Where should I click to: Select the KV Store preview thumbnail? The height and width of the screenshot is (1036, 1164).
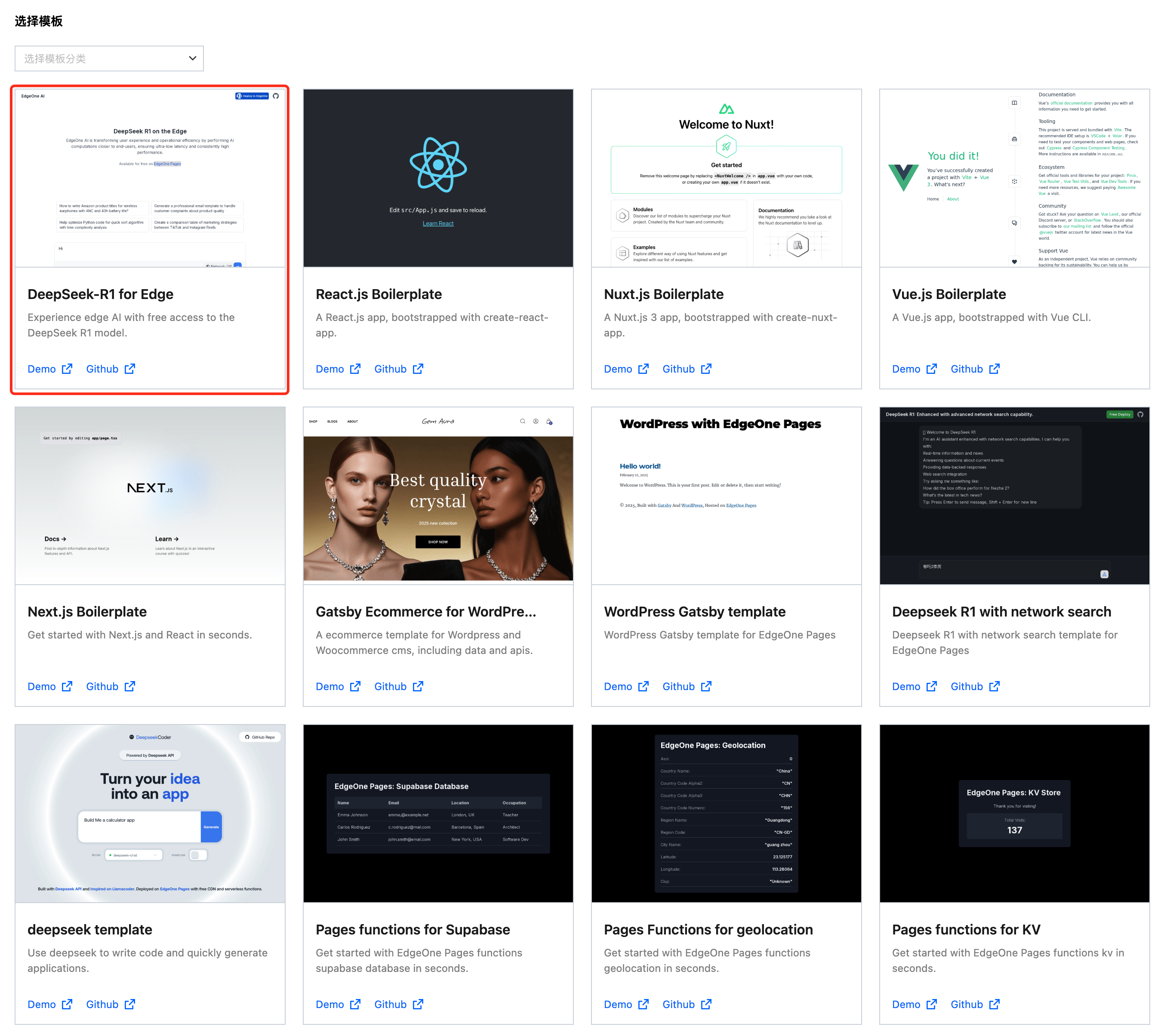(x=1014, y=813)
